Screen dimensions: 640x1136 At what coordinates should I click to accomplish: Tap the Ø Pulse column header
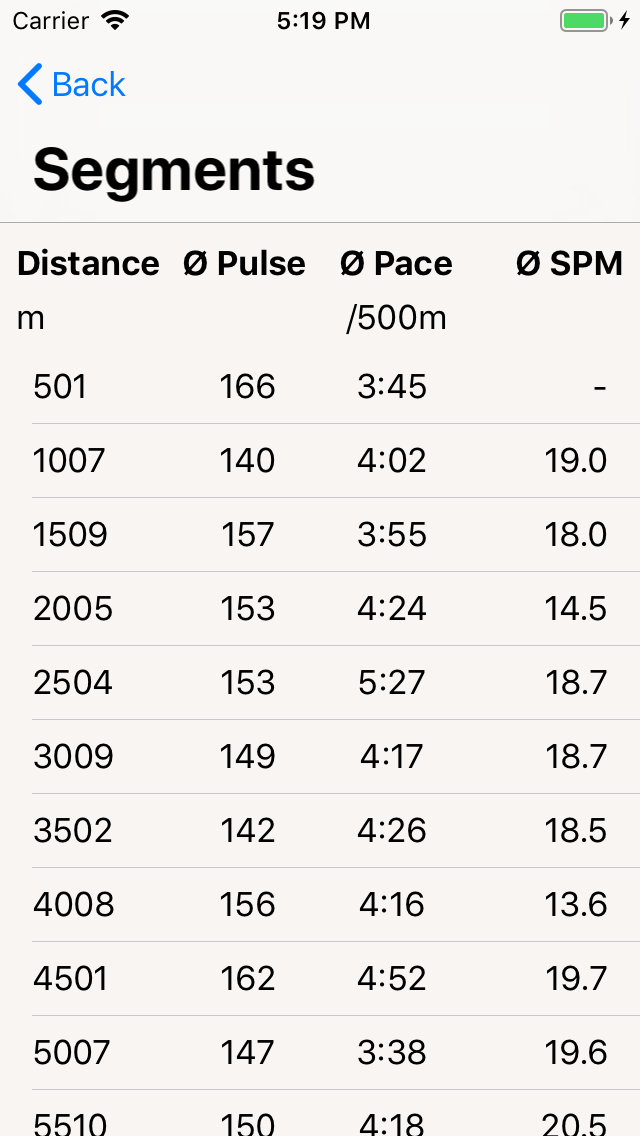[x=244, y=263]
